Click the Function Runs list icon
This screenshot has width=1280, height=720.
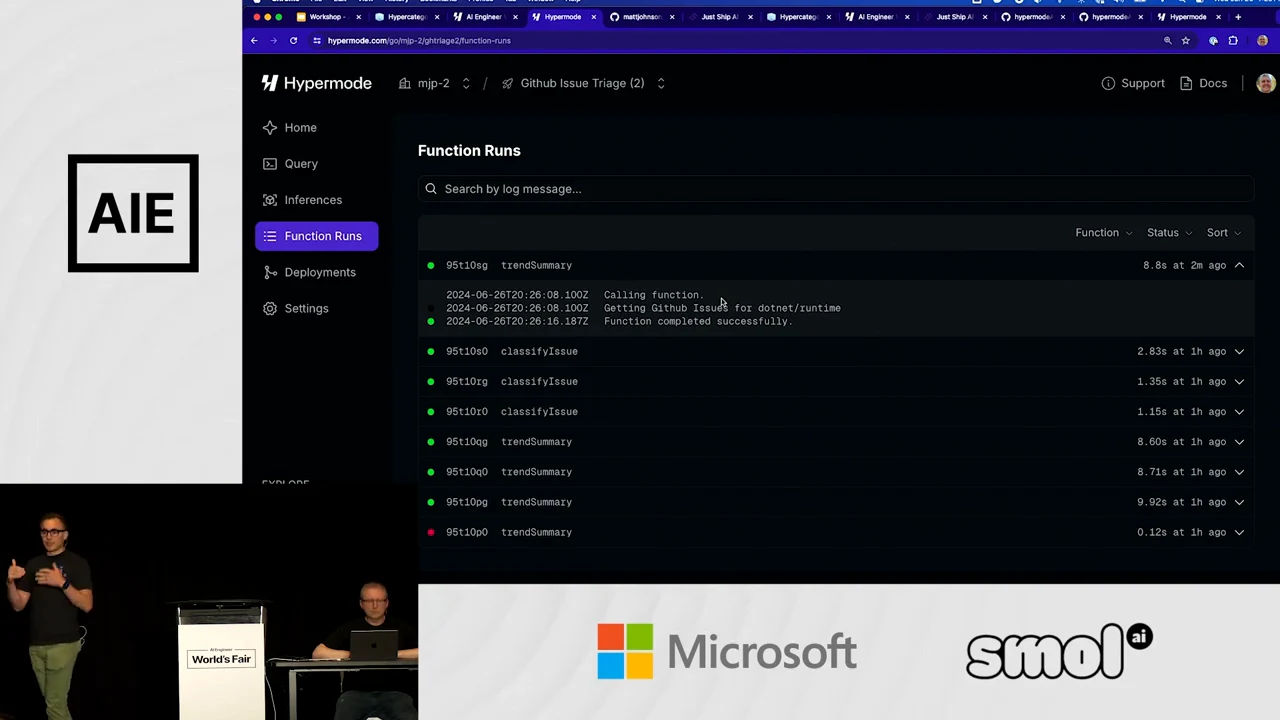[x=270, y=236]
